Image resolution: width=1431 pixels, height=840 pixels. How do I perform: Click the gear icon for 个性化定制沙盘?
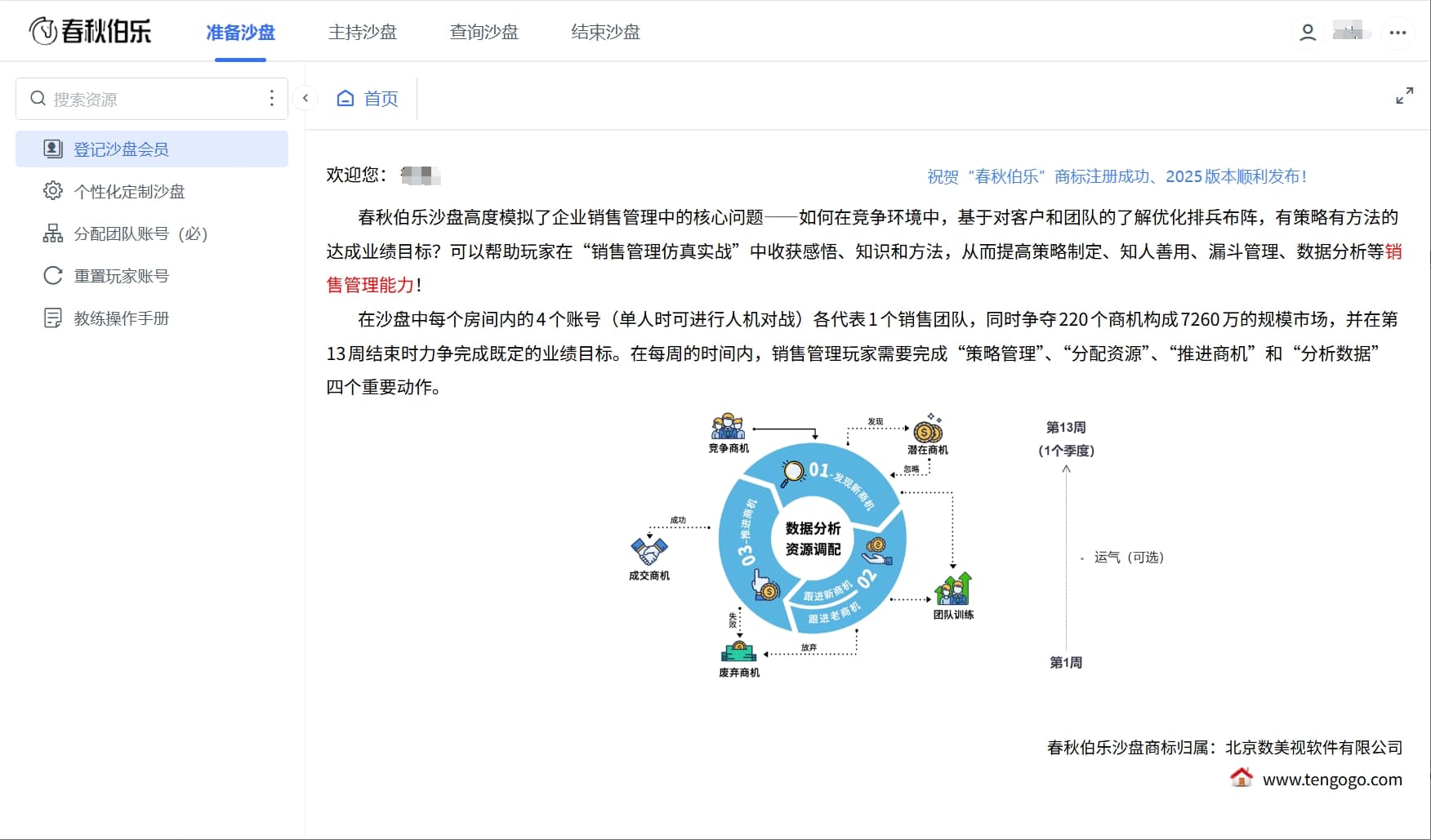52,191
